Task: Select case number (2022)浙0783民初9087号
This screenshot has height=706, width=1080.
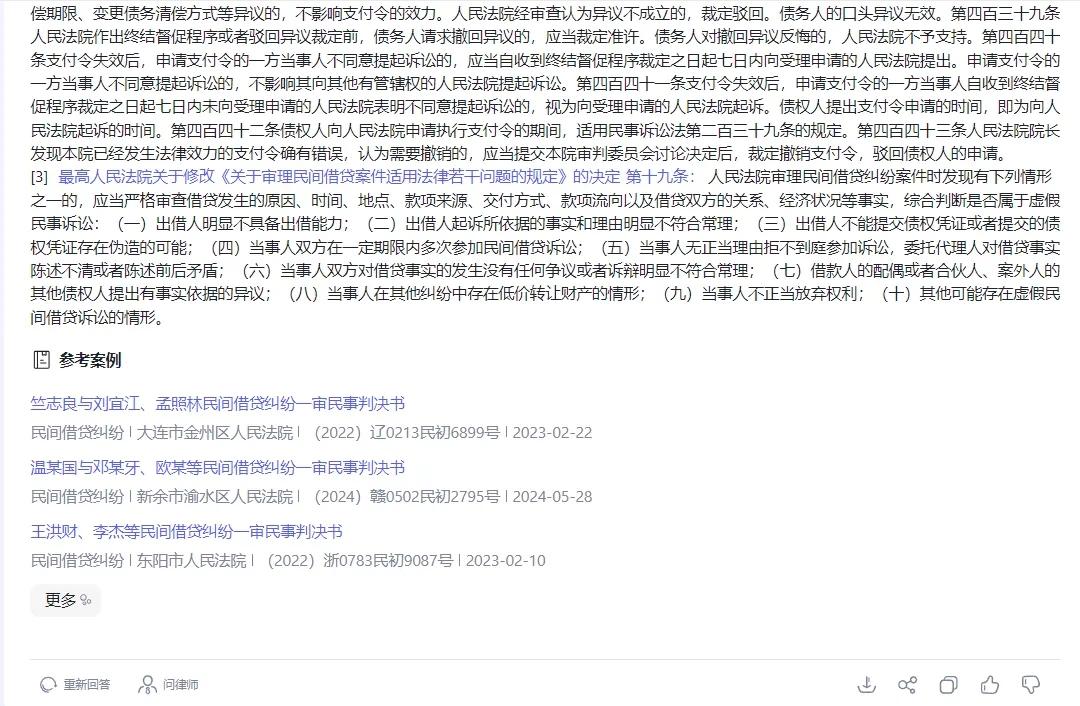Action: pyautogui.click(x=360, y=561)
